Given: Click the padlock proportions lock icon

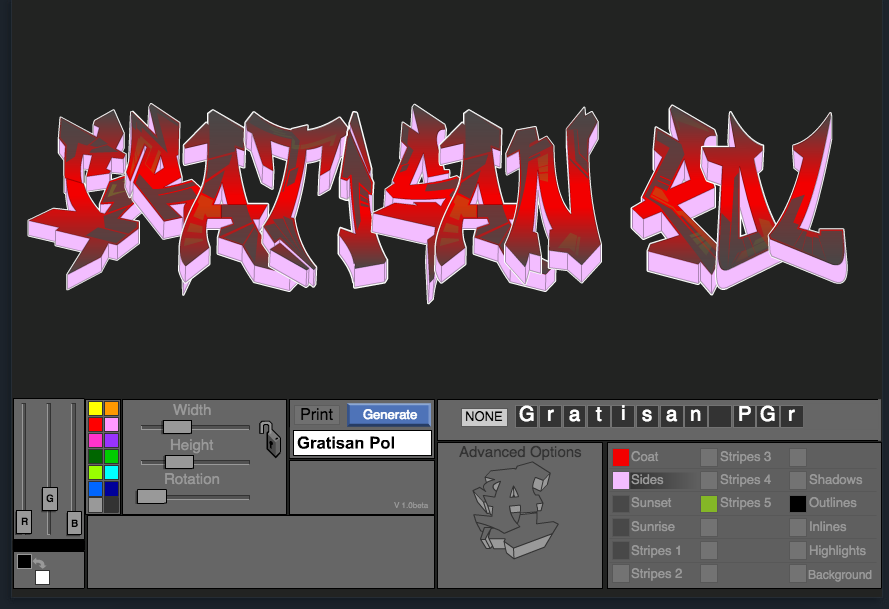Looking at the screenshot, I should (x=268, y=440).
